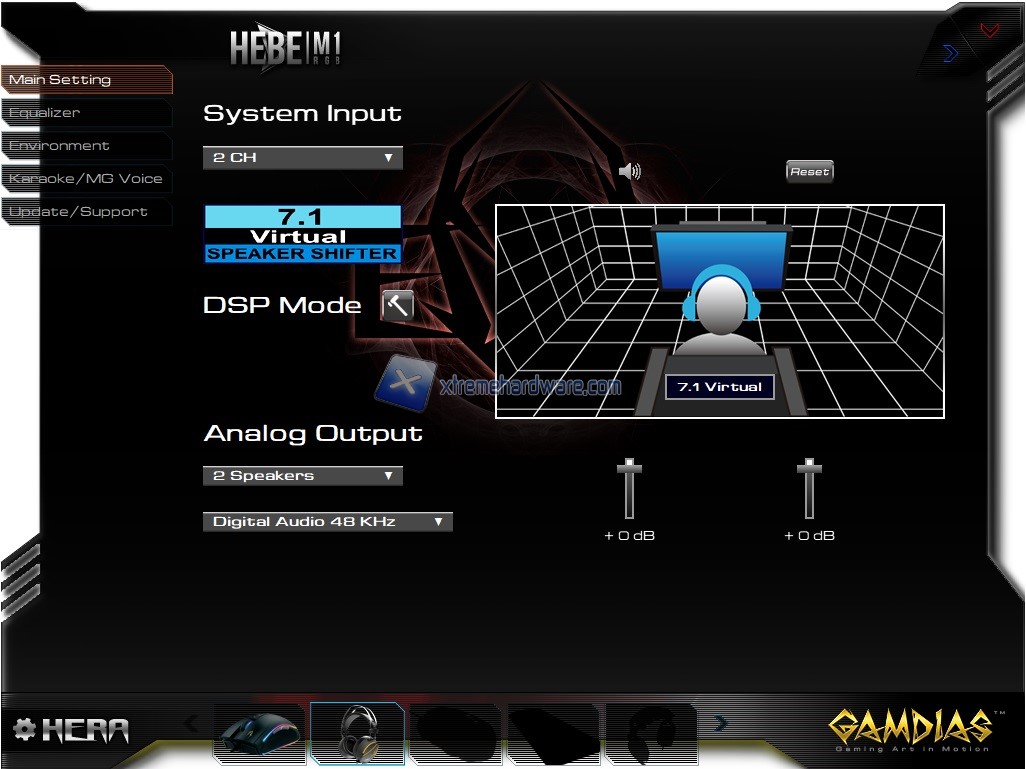Viewport: 1026px width, 769px height.
Task: Click the speaker volume icon
Action: pyautogui.click(x=629, y=172)
